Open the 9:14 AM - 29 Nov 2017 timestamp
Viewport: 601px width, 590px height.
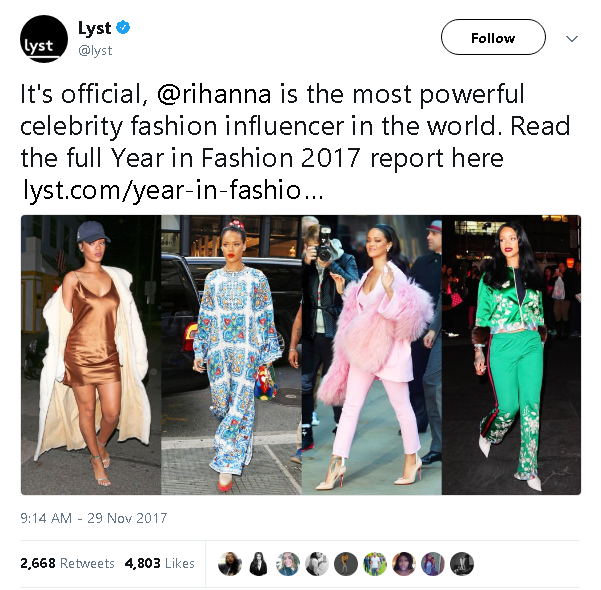(x=94, y=518)
